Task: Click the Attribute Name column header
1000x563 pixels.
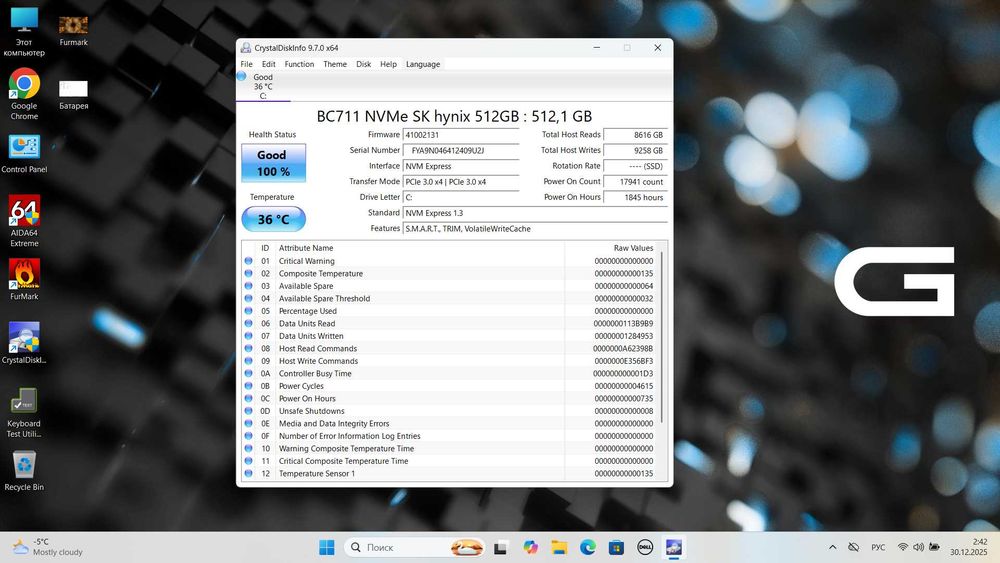Action: tap(420, 248)
